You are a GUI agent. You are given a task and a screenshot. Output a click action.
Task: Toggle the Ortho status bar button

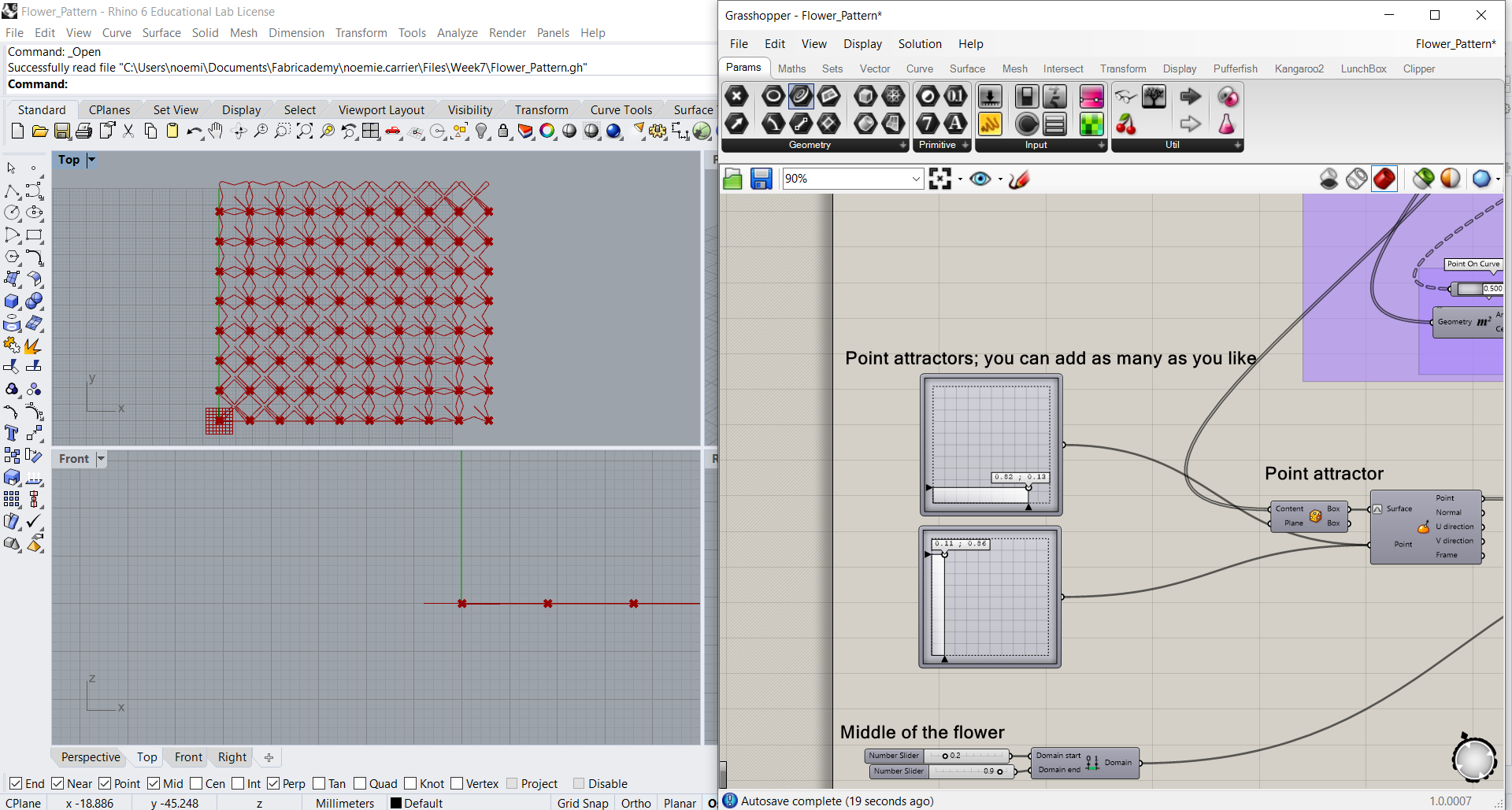pos(636,803)
